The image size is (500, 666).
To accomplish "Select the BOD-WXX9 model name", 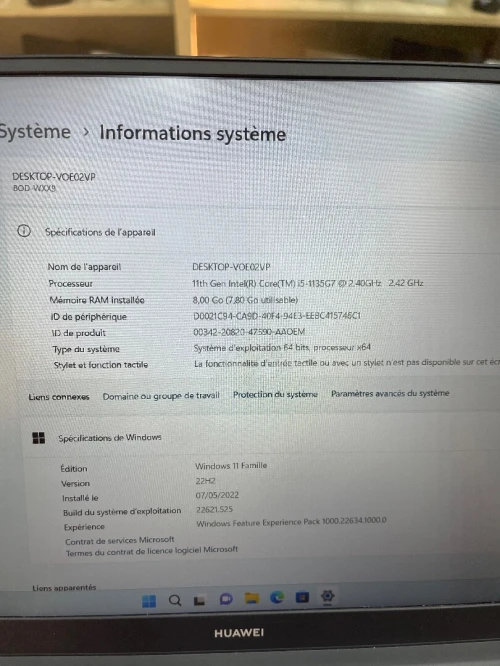I will tap(34, 188).
